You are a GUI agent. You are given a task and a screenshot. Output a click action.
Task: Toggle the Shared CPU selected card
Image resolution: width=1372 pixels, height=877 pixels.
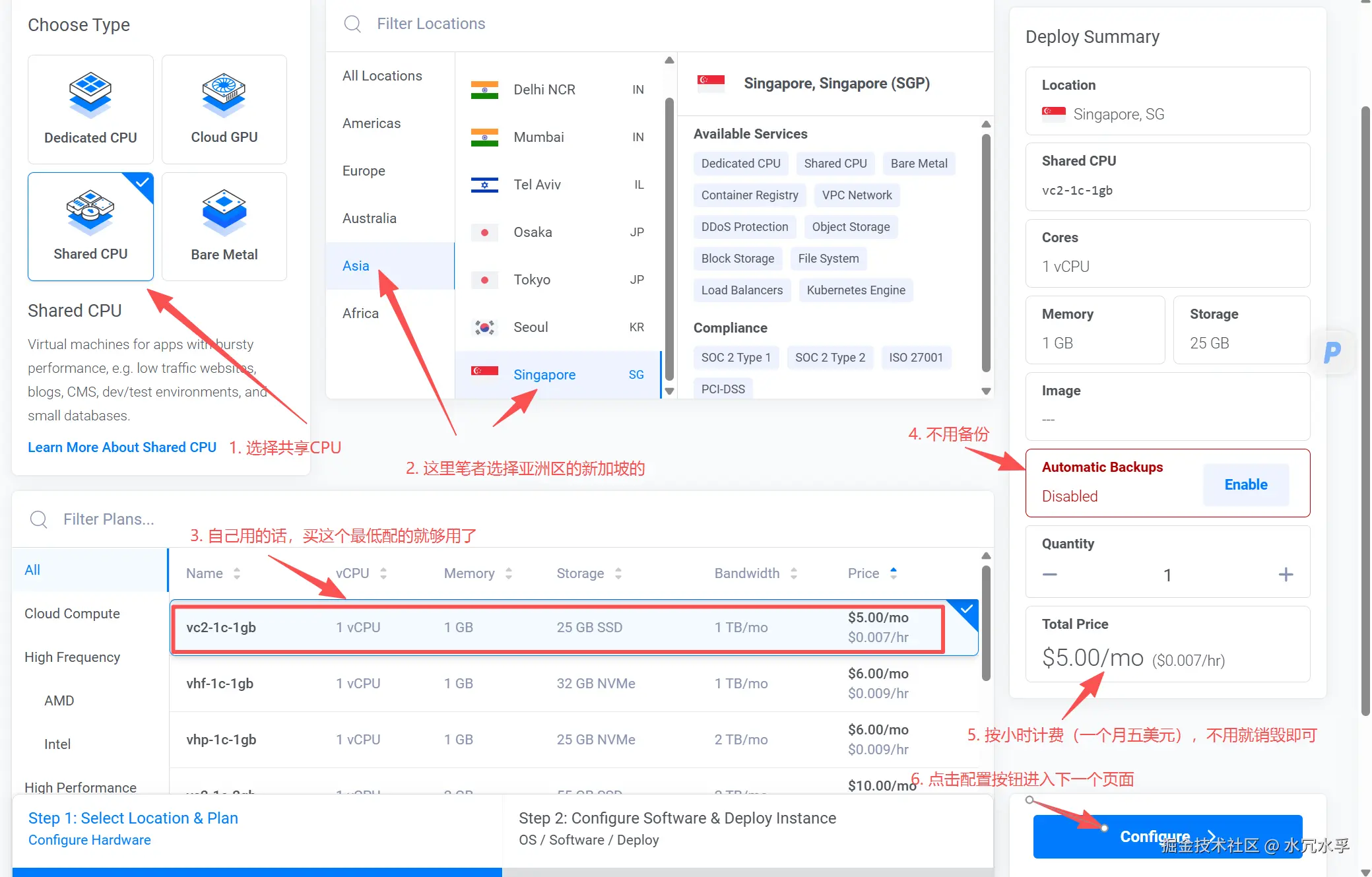pos(90,226)
